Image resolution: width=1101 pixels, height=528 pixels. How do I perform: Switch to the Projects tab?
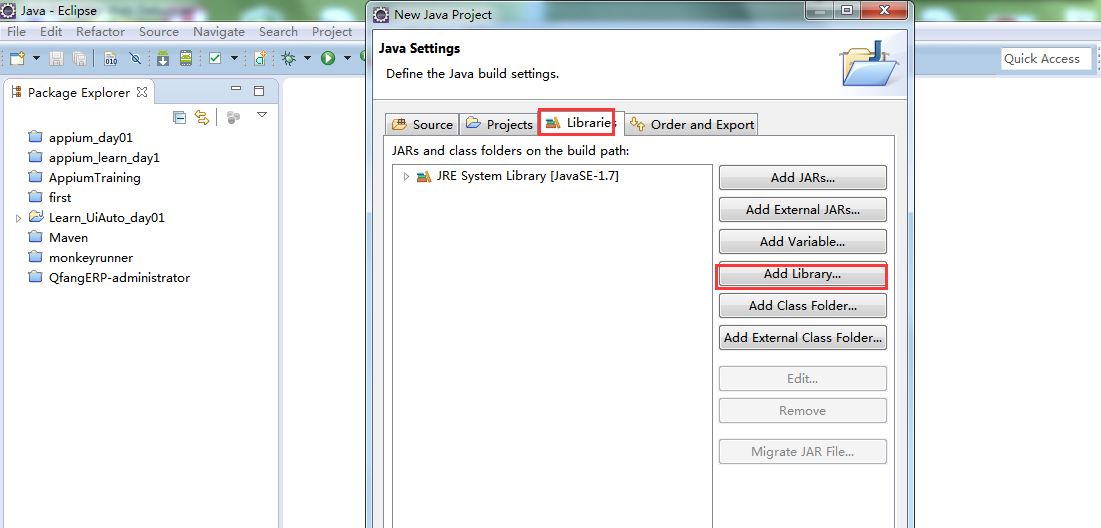[x=499, y=124]
